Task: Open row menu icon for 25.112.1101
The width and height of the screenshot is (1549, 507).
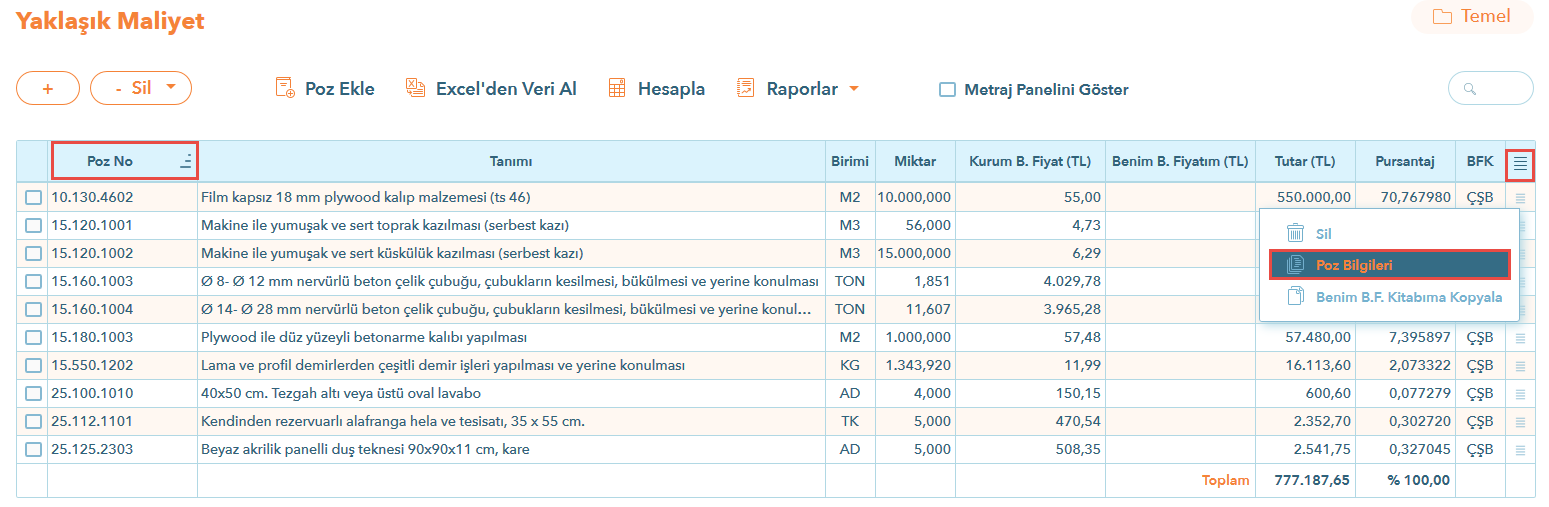Action: [1520, 422]
